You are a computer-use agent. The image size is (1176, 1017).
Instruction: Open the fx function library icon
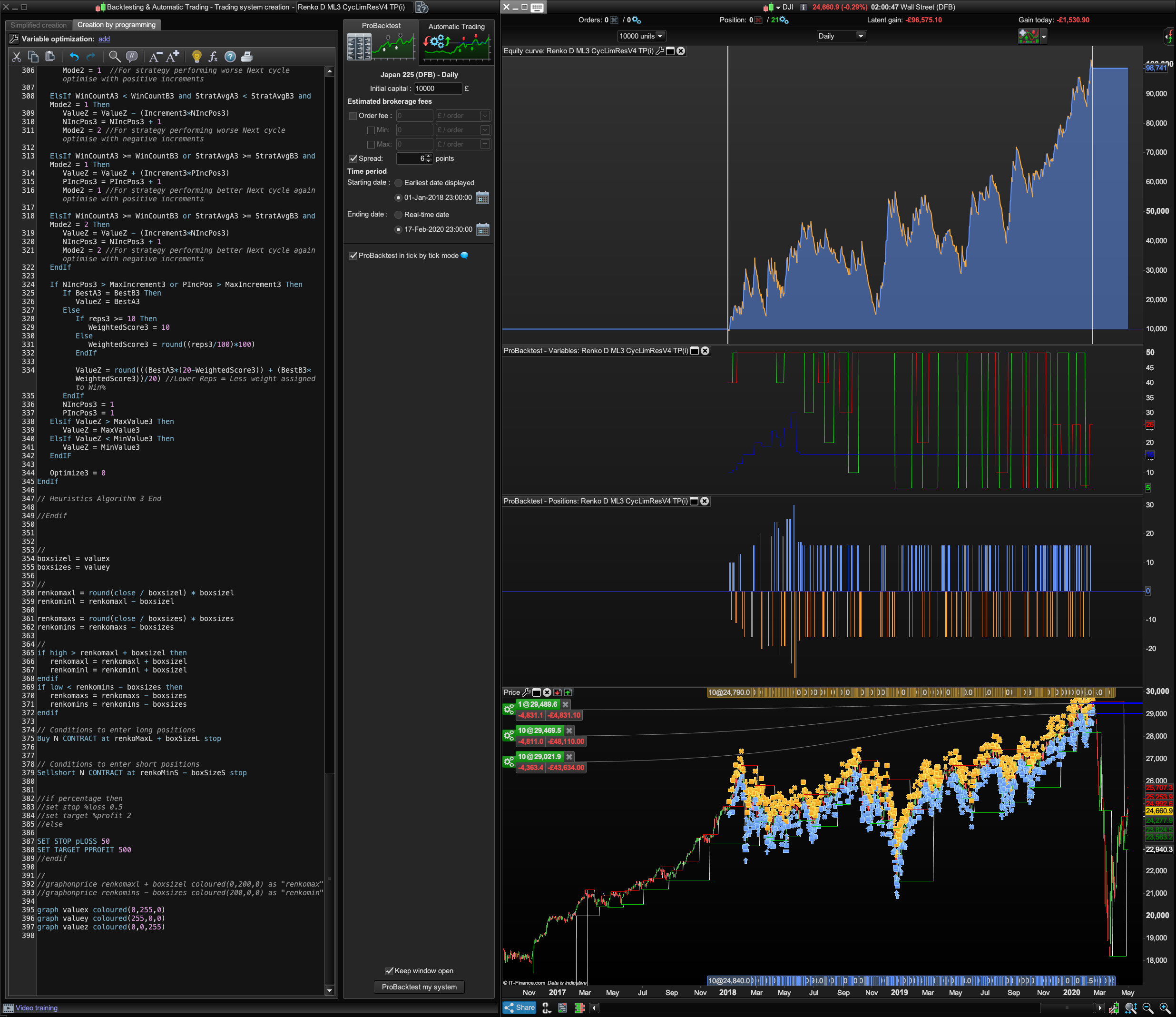[x=213, y=56]
